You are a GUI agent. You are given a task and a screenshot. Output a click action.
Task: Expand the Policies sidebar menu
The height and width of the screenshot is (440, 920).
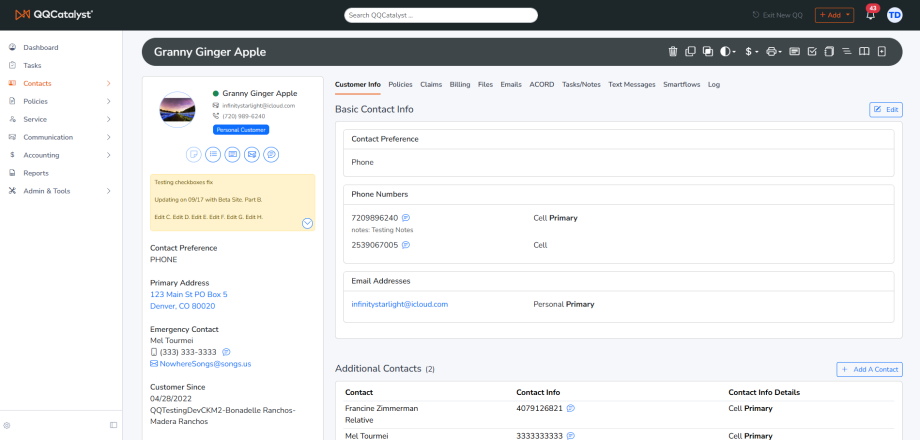61,101
